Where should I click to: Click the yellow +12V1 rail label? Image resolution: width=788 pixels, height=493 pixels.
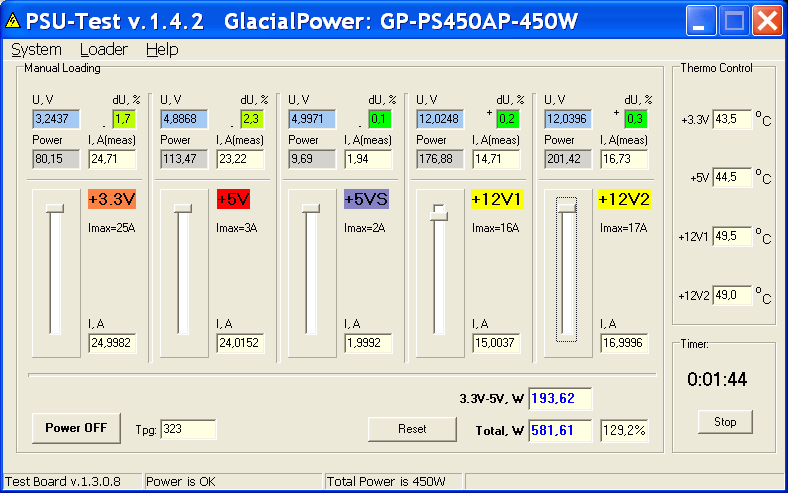tap(497, 199)
